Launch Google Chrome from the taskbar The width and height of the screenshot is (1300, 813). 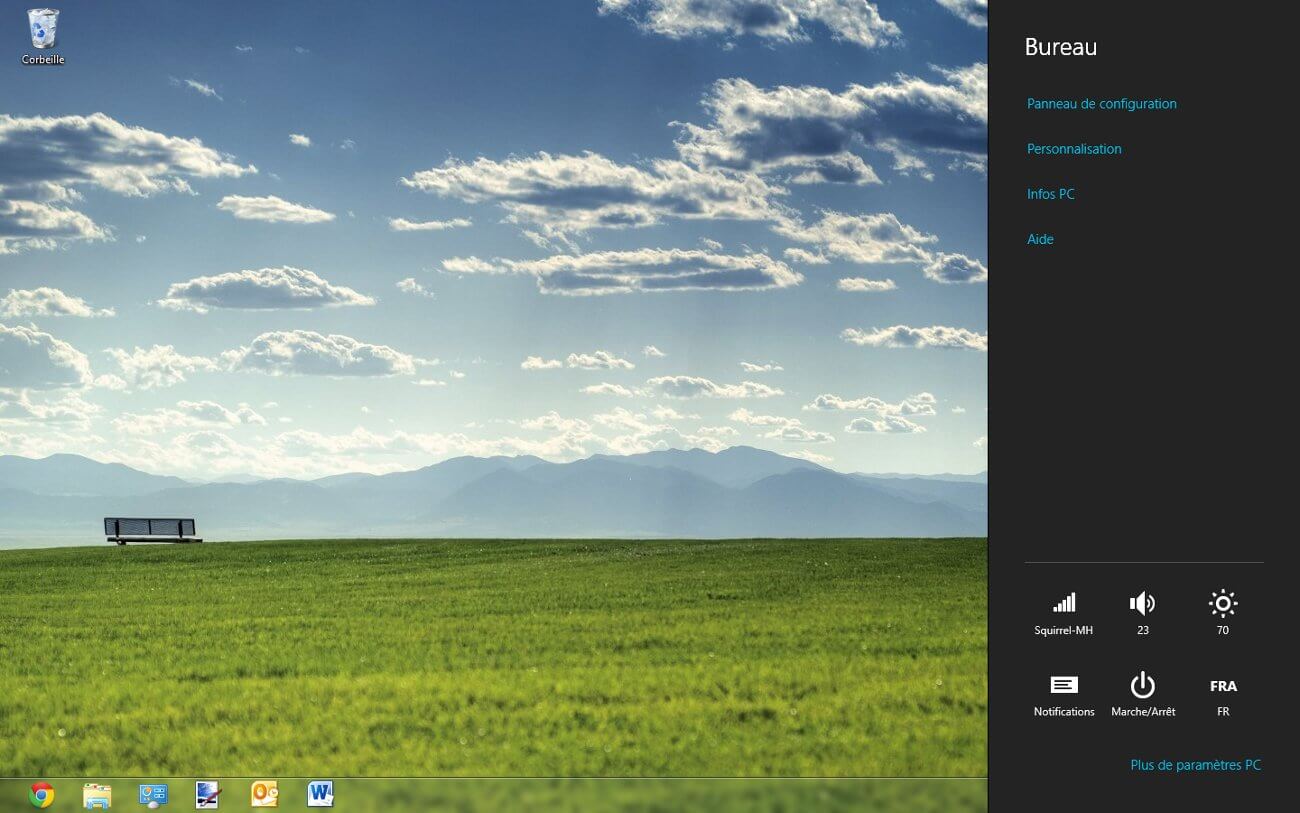coord(42,795)
